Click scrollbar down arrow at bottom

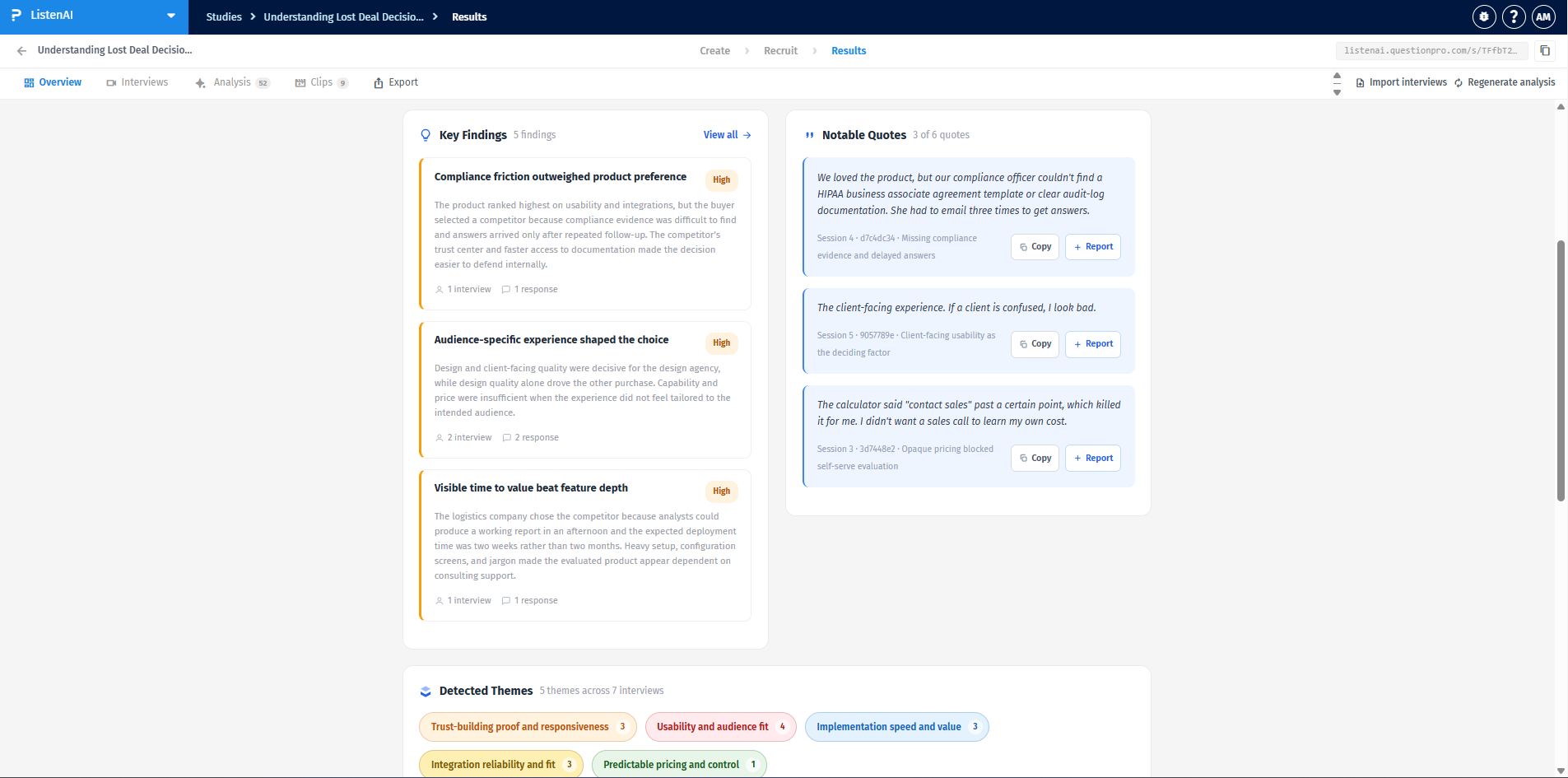coord(1561,771)
